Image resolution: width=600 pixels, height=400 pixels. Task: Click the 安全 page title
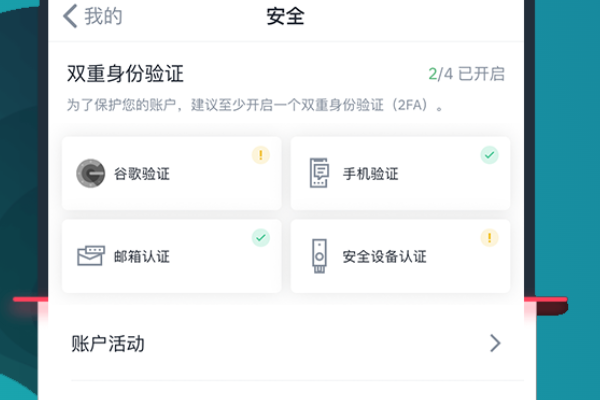pos(286,16)
